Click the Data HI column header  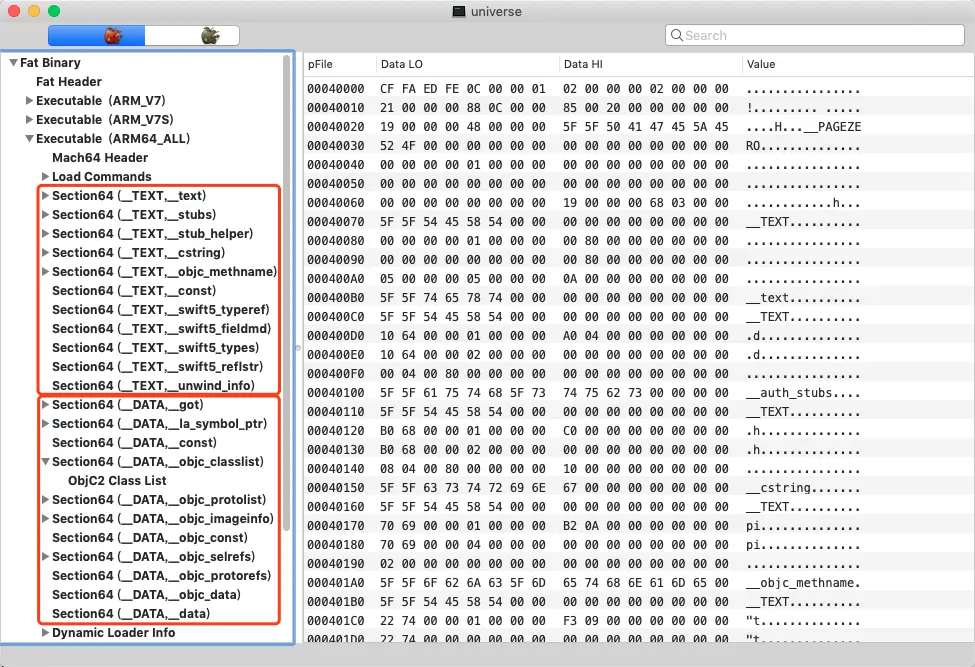tap(650, 64)
